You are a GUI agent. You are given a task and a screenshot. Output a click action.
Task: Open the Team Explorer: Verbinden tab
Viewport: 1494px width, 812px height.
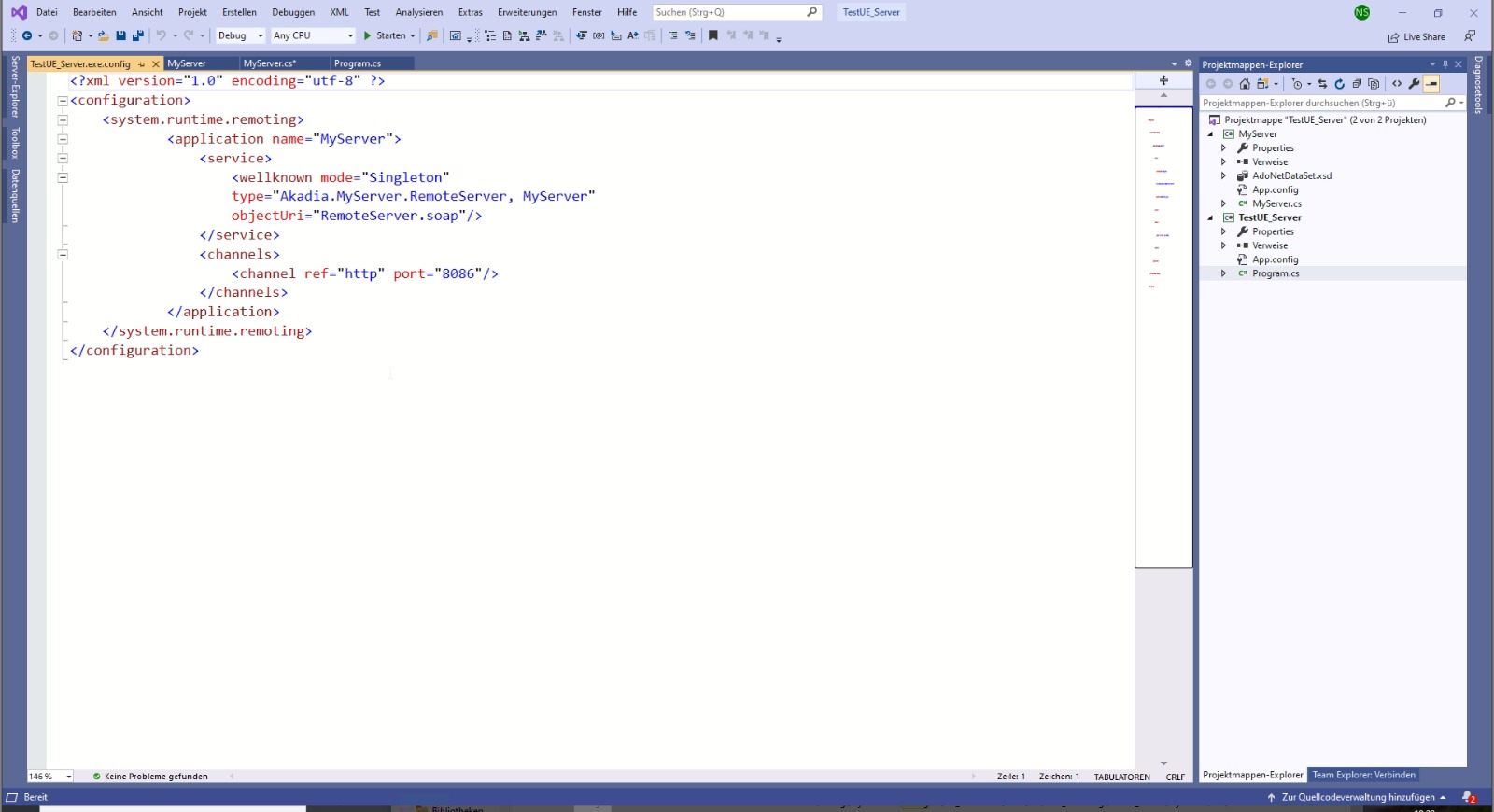pyautogui.click(x=1363, y=775)
